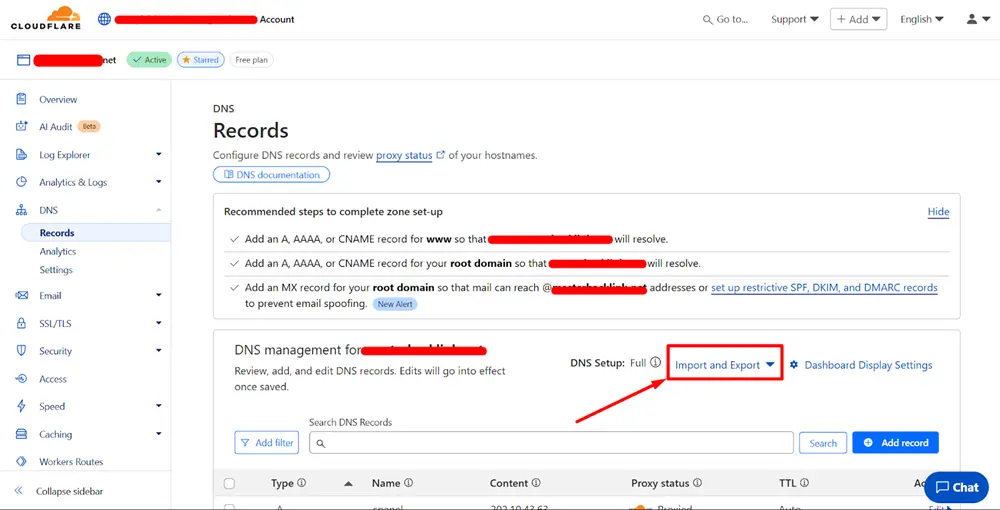Toggle the Starred badge

[x=200, y=60]
